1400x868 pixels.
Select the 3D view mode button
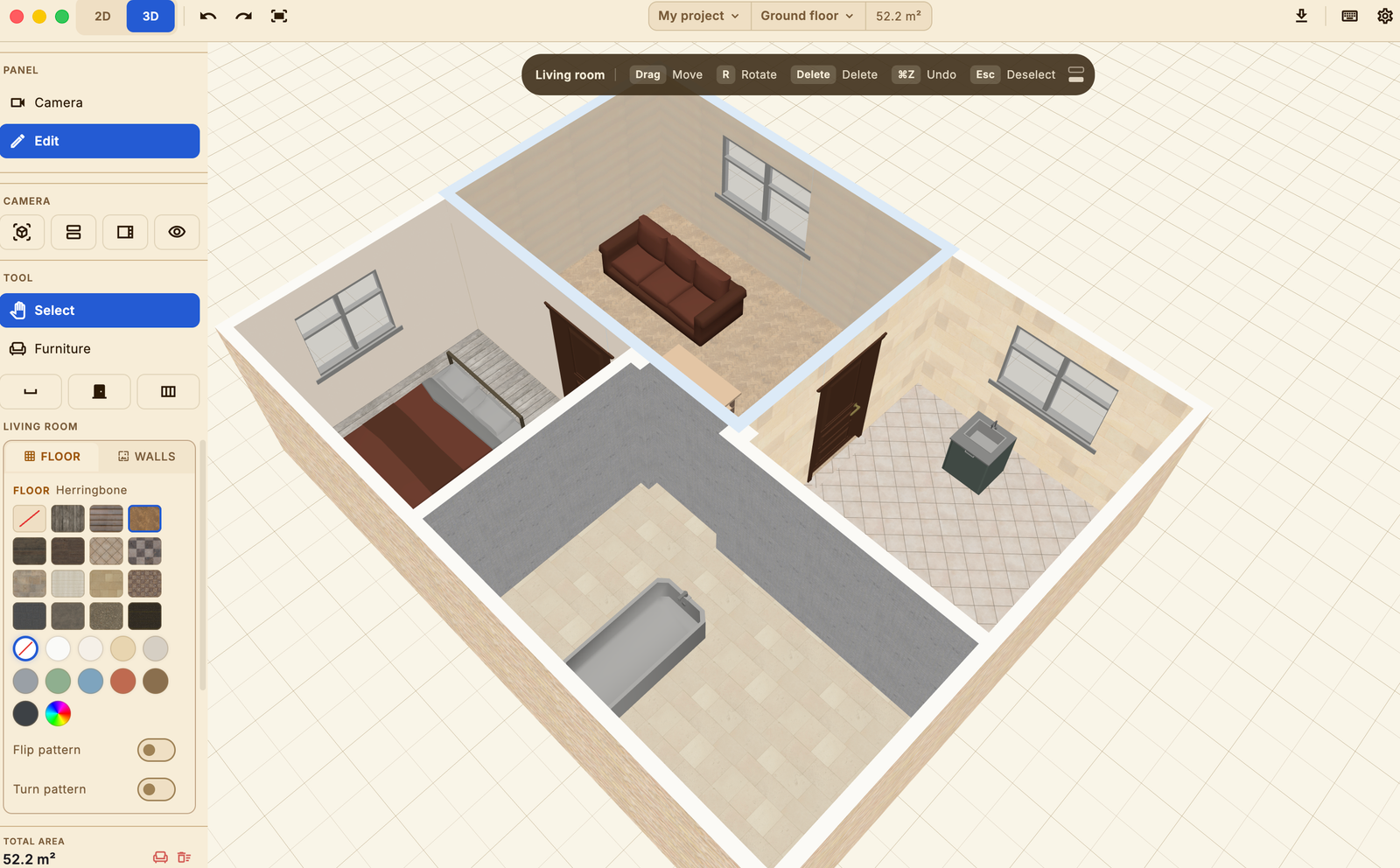click(150, 16)
